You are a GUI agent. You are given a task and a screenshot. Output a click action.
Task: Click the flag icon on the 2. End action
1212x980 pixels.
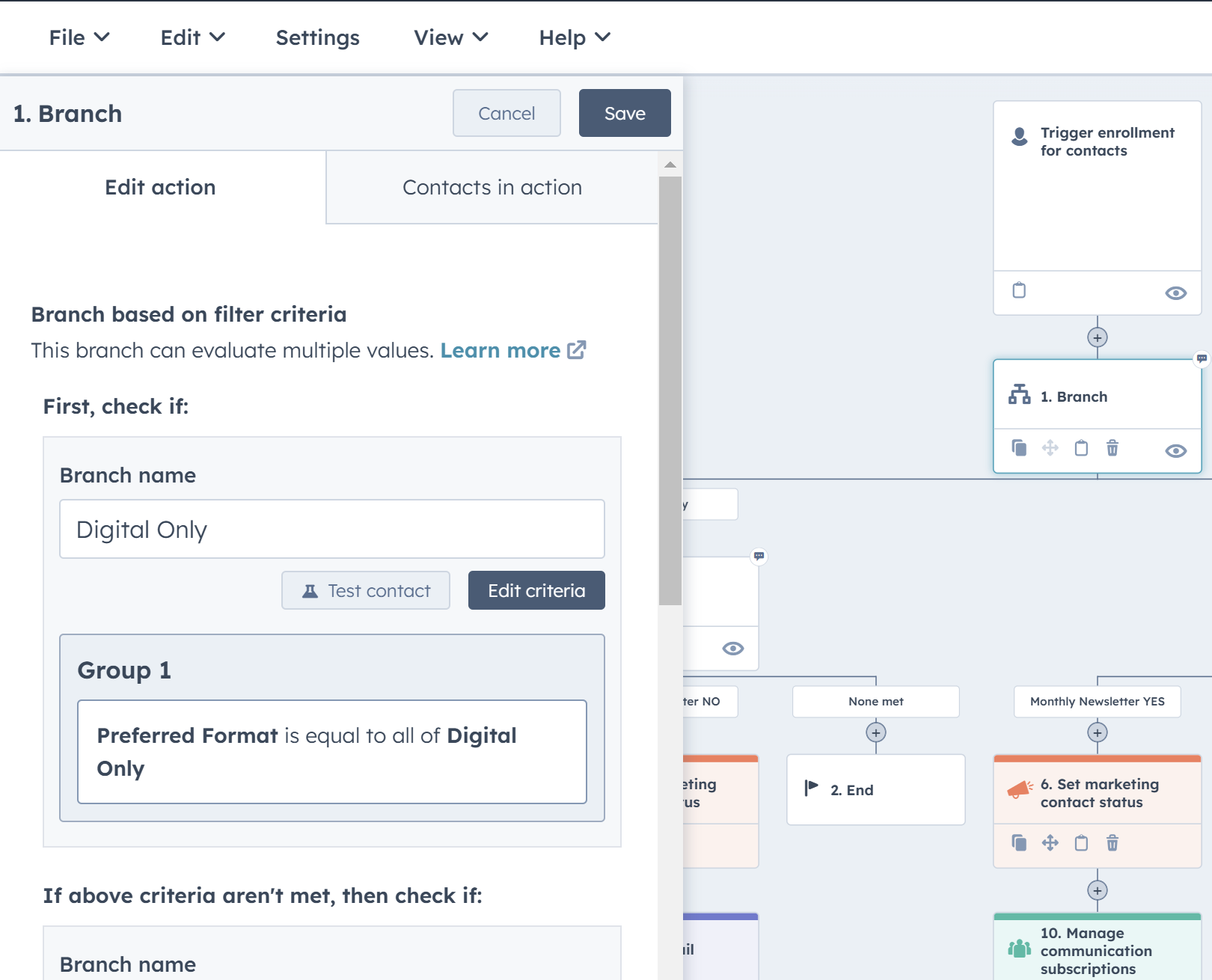click(810, 789)
